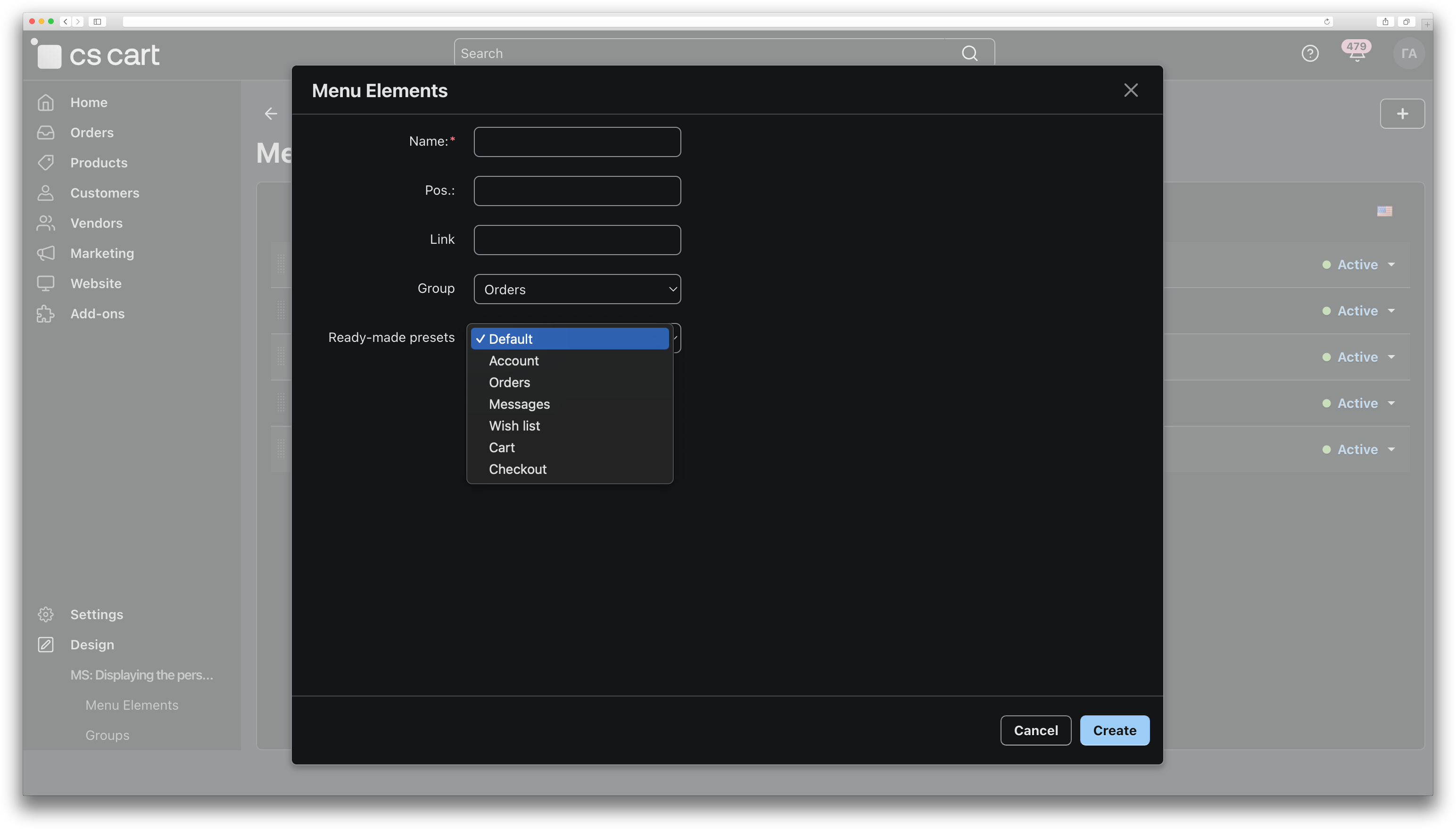Choose Wish list preset option
The image size is (1456, 829).
pyautogui.click(x=514, y=426)
